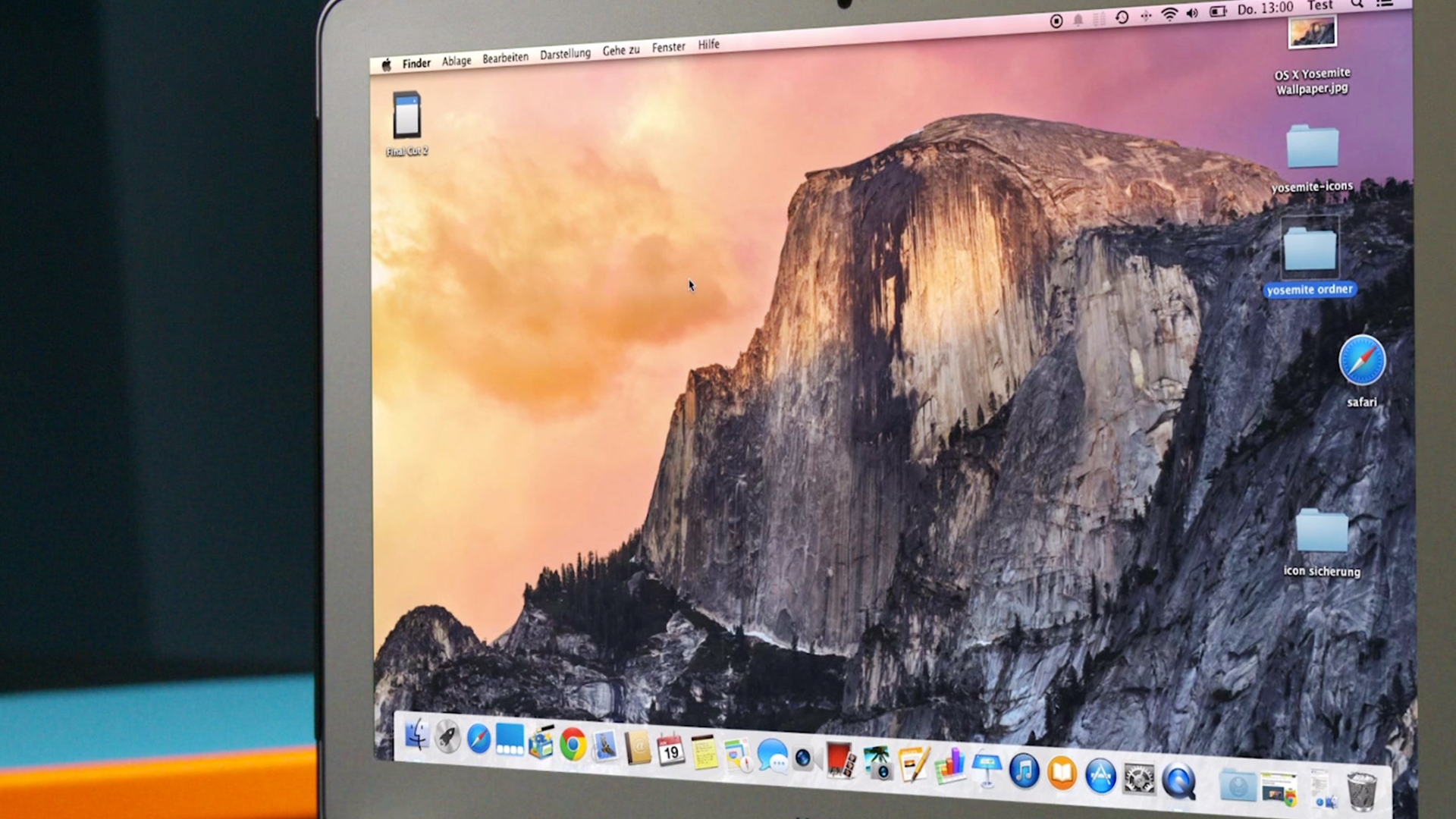The width and height of the screenshot is (1456, 819).
Task: Open the volume menu bar icon
Action: point(1192,13)
